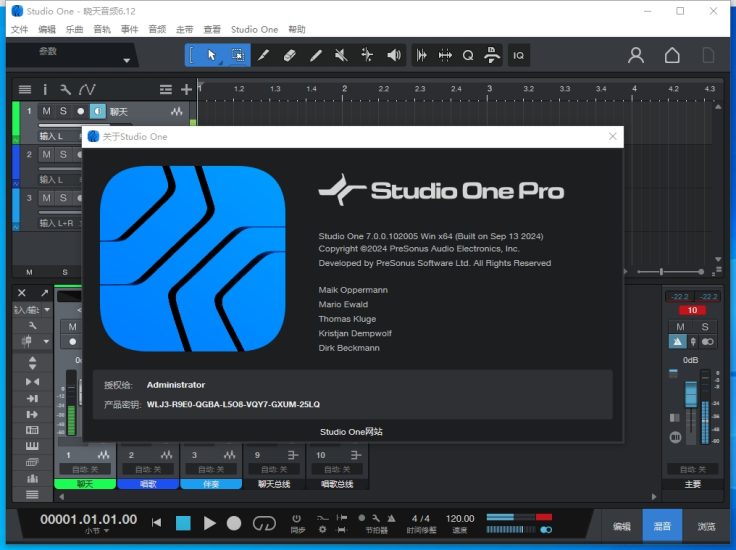Select the Range tool in the toolbar

[x=238, y=55]
